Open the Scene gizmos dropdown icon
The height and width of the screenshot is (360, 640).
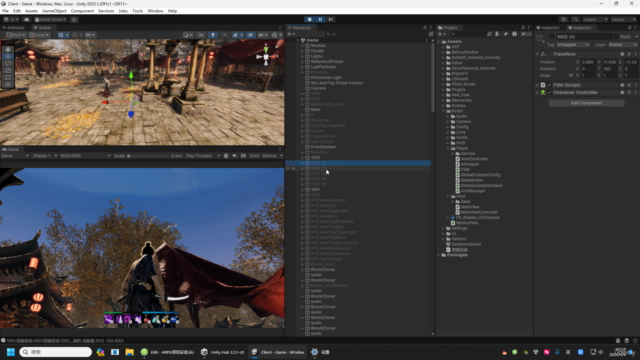pyautogui.click(x=276, y=35)
